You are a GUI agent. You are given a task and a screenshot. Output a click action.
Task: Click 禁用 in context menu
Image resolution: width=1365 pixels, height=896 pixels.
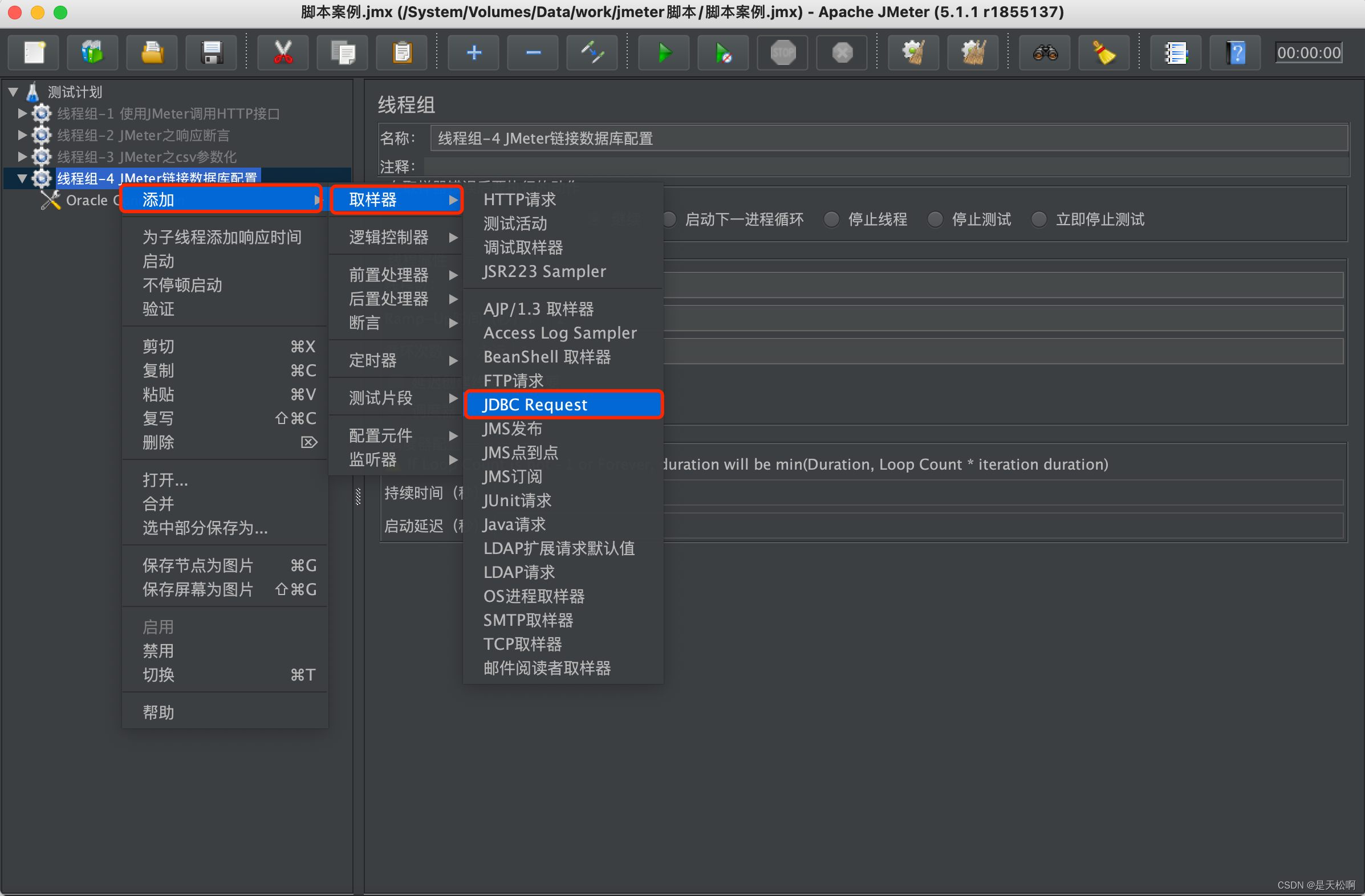pos(225,651)
